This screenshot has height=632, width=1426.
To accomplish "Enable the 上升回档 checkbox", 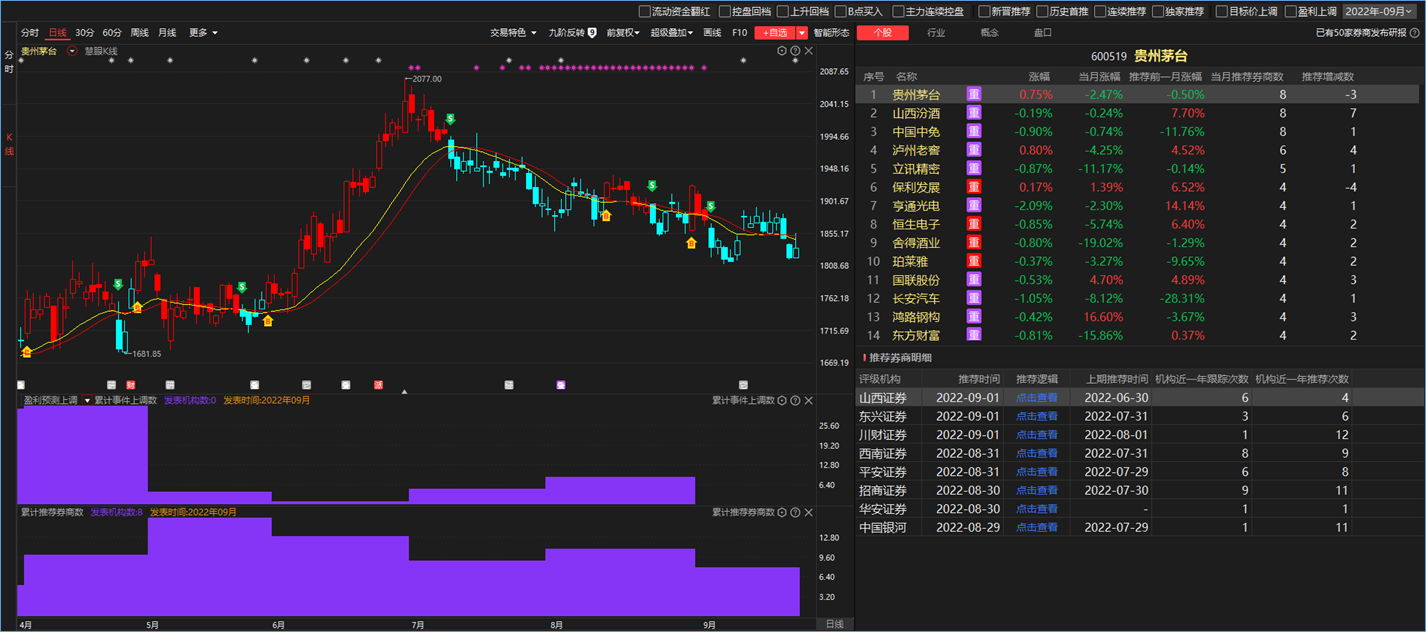I will [x=782, y=12].
